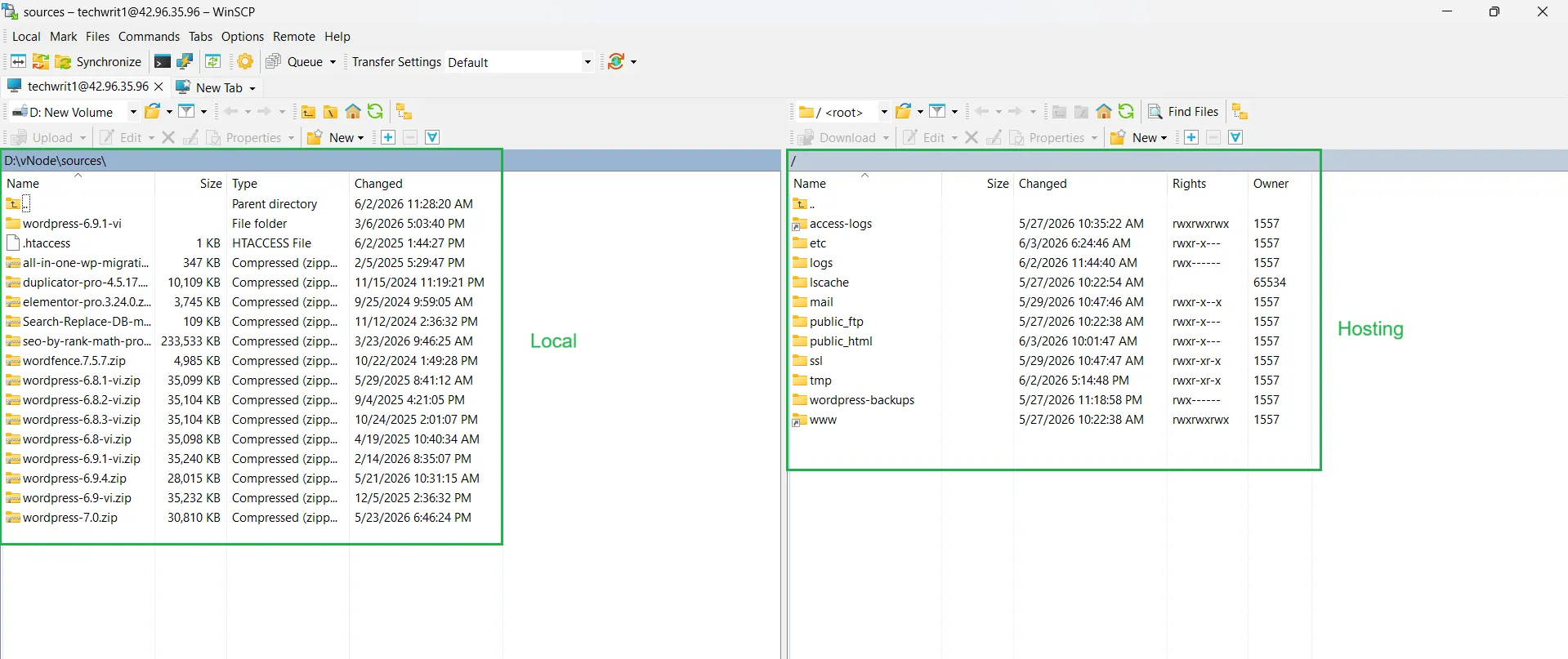Click the local Select Files plus icon
The height and width of the screenshot is (659, 1568).
388,137
